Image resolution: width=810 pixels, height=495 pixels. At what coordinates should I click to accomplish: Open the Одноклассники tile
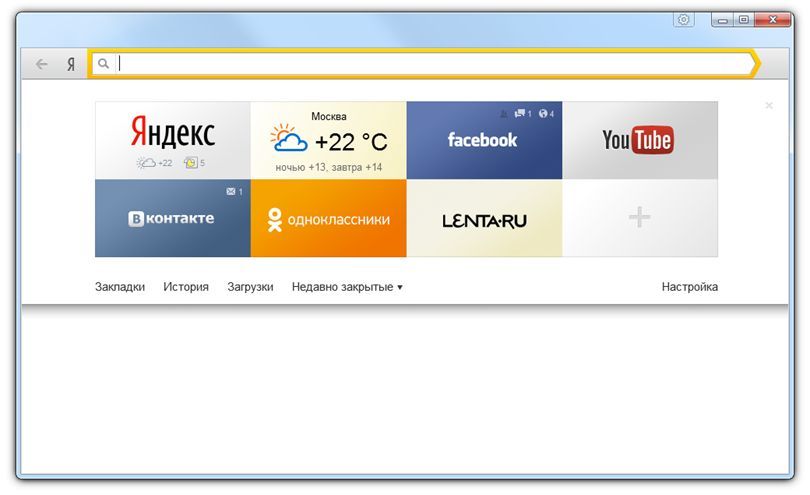point(329,218)
